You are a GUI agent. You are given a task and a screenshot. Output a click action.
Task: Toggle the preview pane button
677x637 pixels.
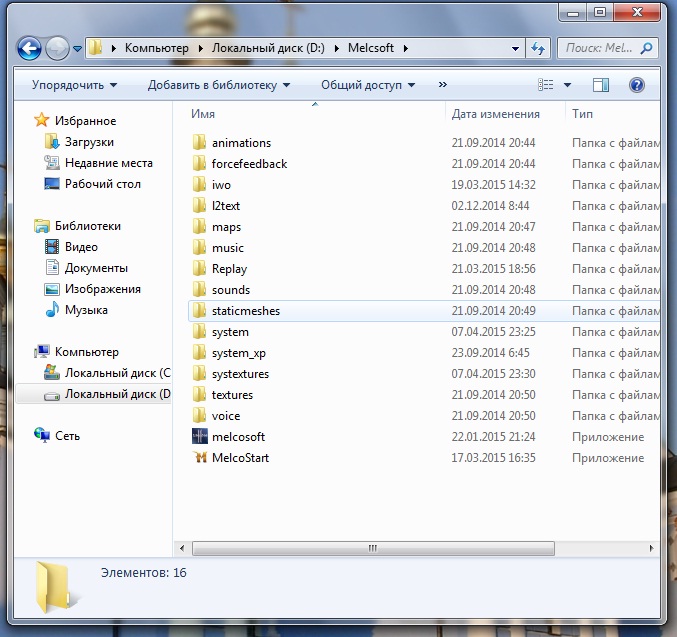point(601,85)
